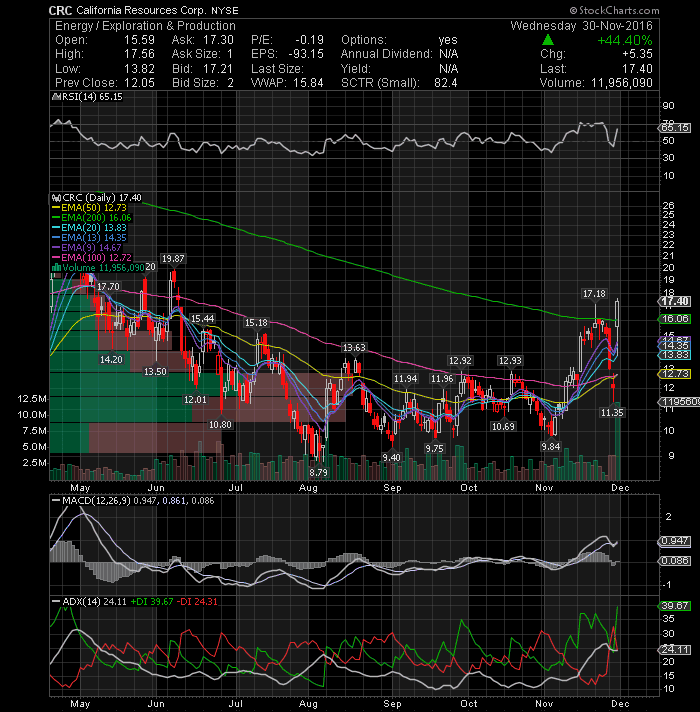Screen dimensions: 700x712
Task: Click the Open value 15.59
Action: click(x=139, y=40)
